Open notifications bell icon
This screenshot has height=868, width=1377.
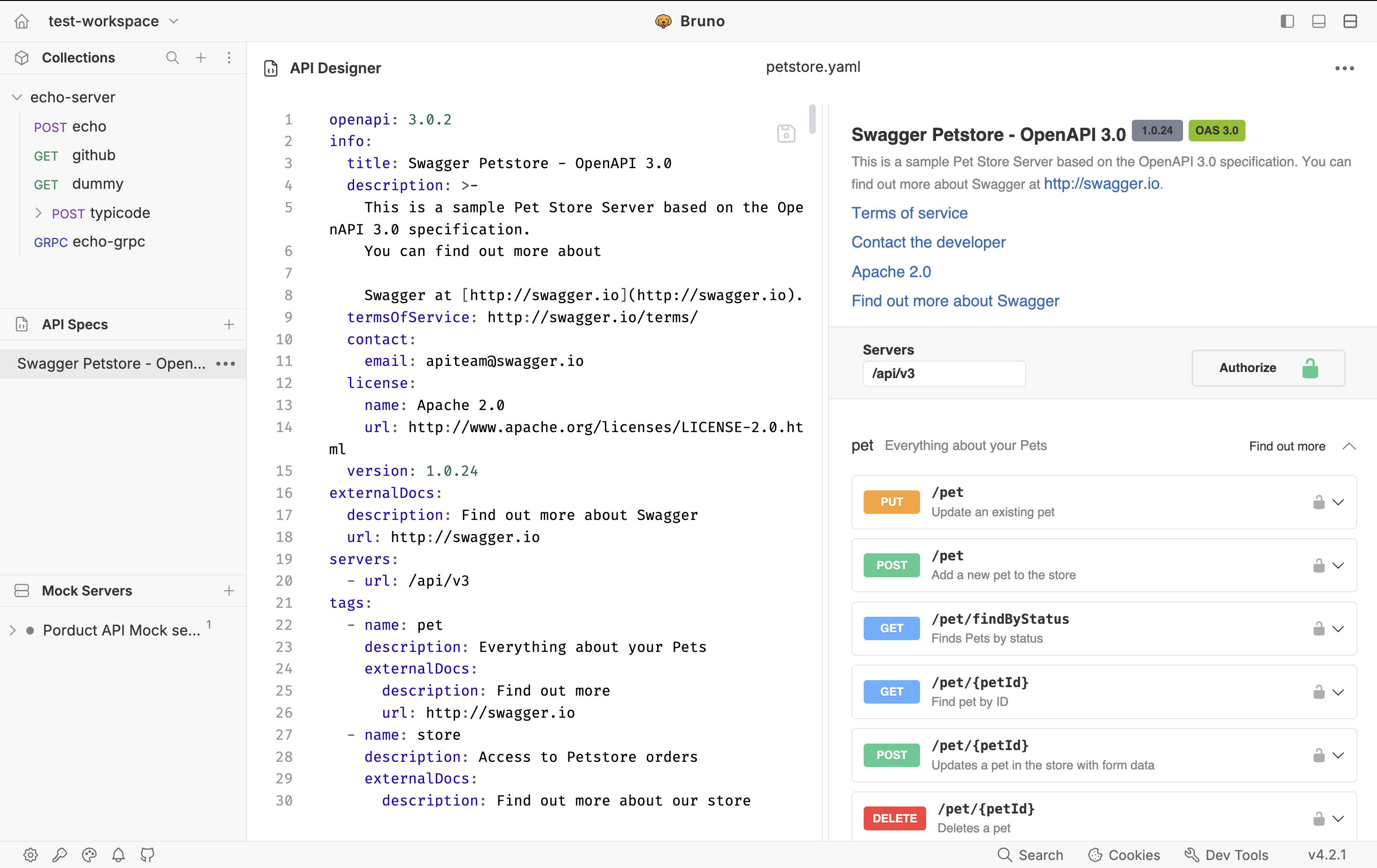pyautogui.click(x=118, y=855)
